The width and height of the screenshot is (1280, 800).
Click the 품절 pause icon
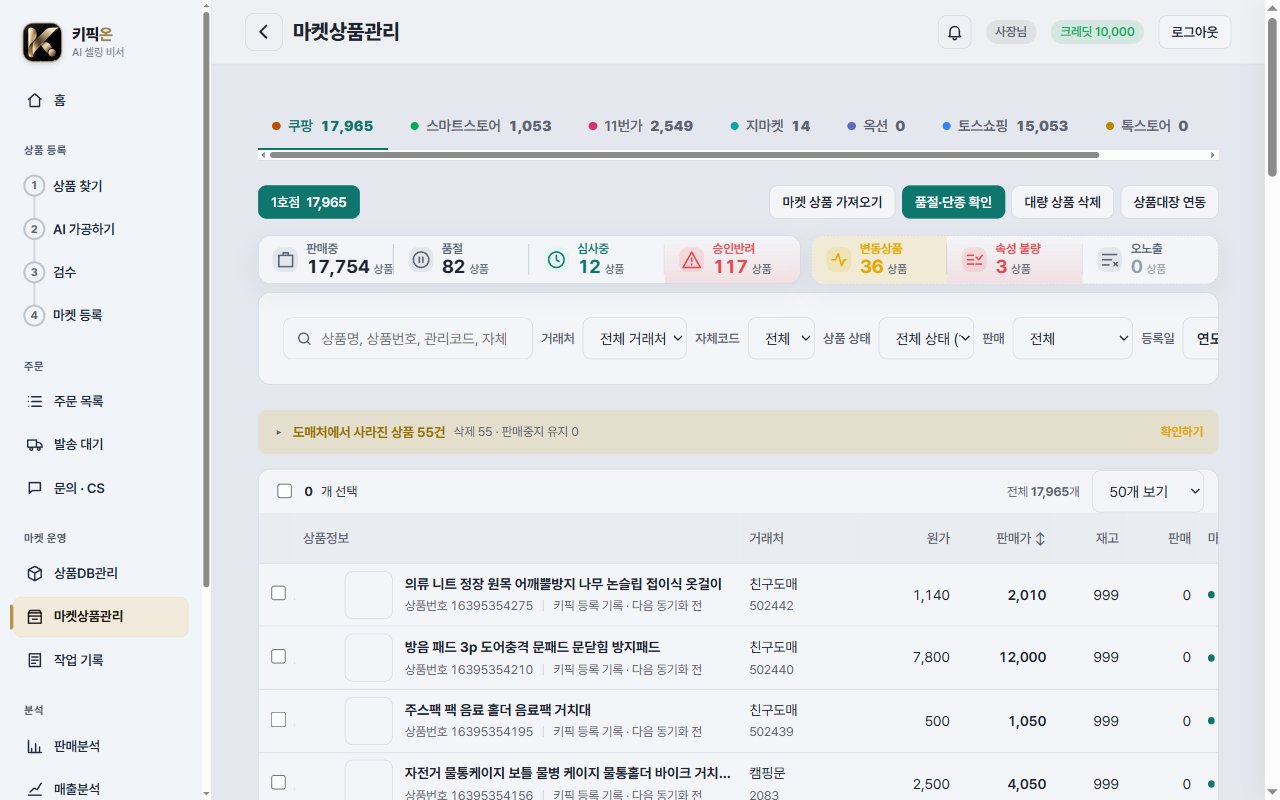click(x=421, y=260)
